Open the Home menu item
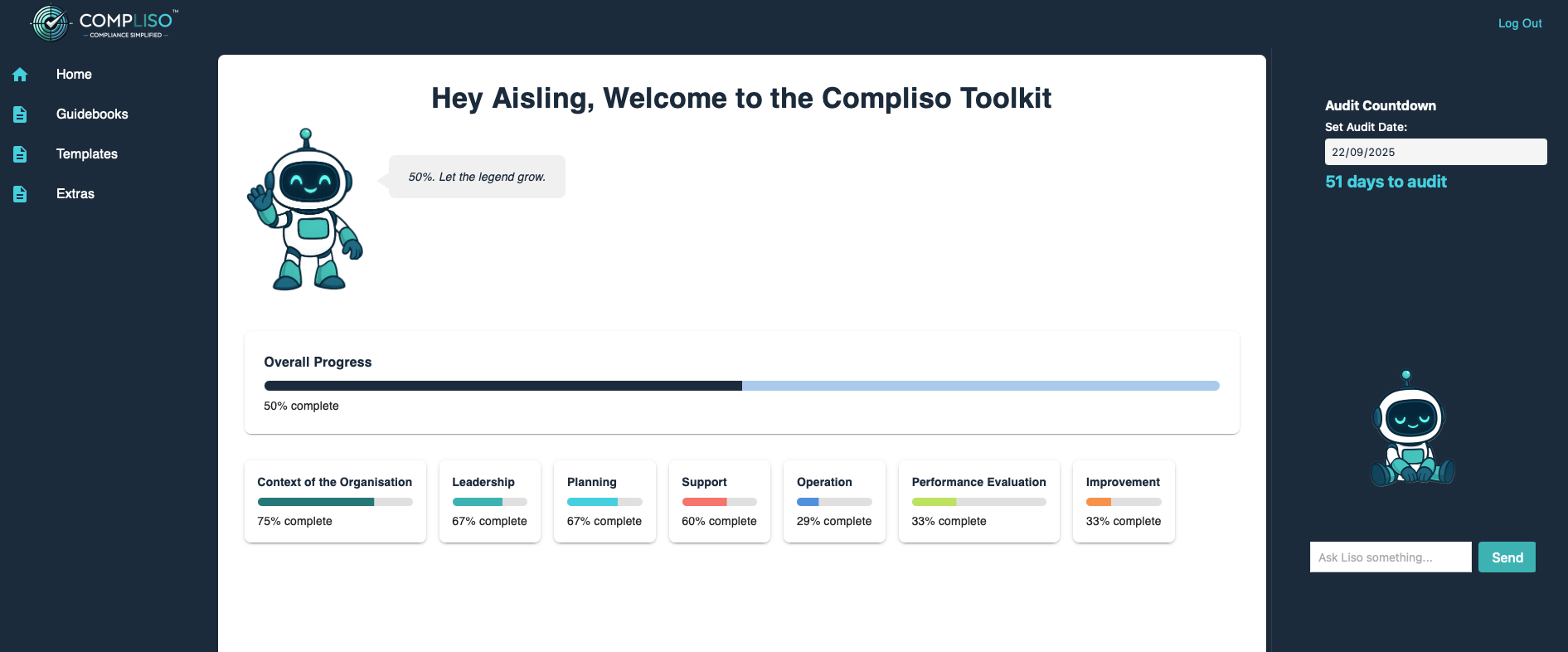 tap(74, 75)
